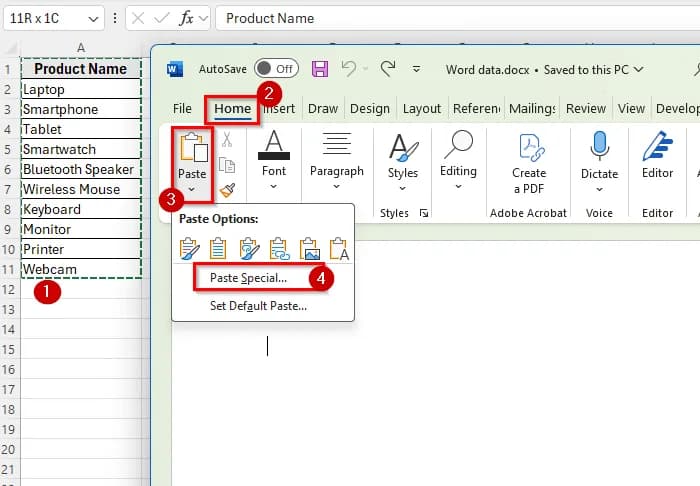Screen dimensions: 700x486
Task: Click the Dictate microphone icon
Action: pyautogui.click(x=599, y=146)
